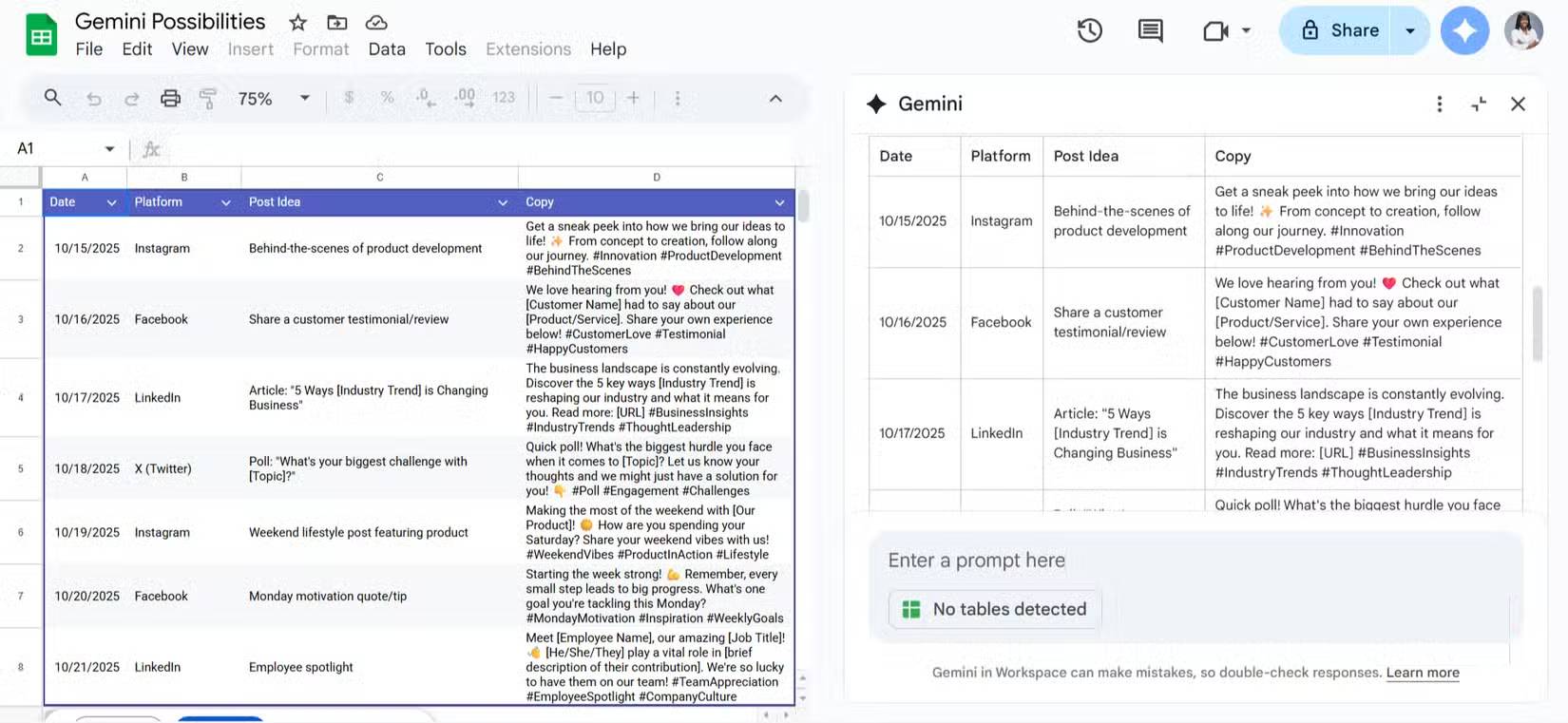
Task: Click the font size box showing 10
Action: [x=595, y=97]
